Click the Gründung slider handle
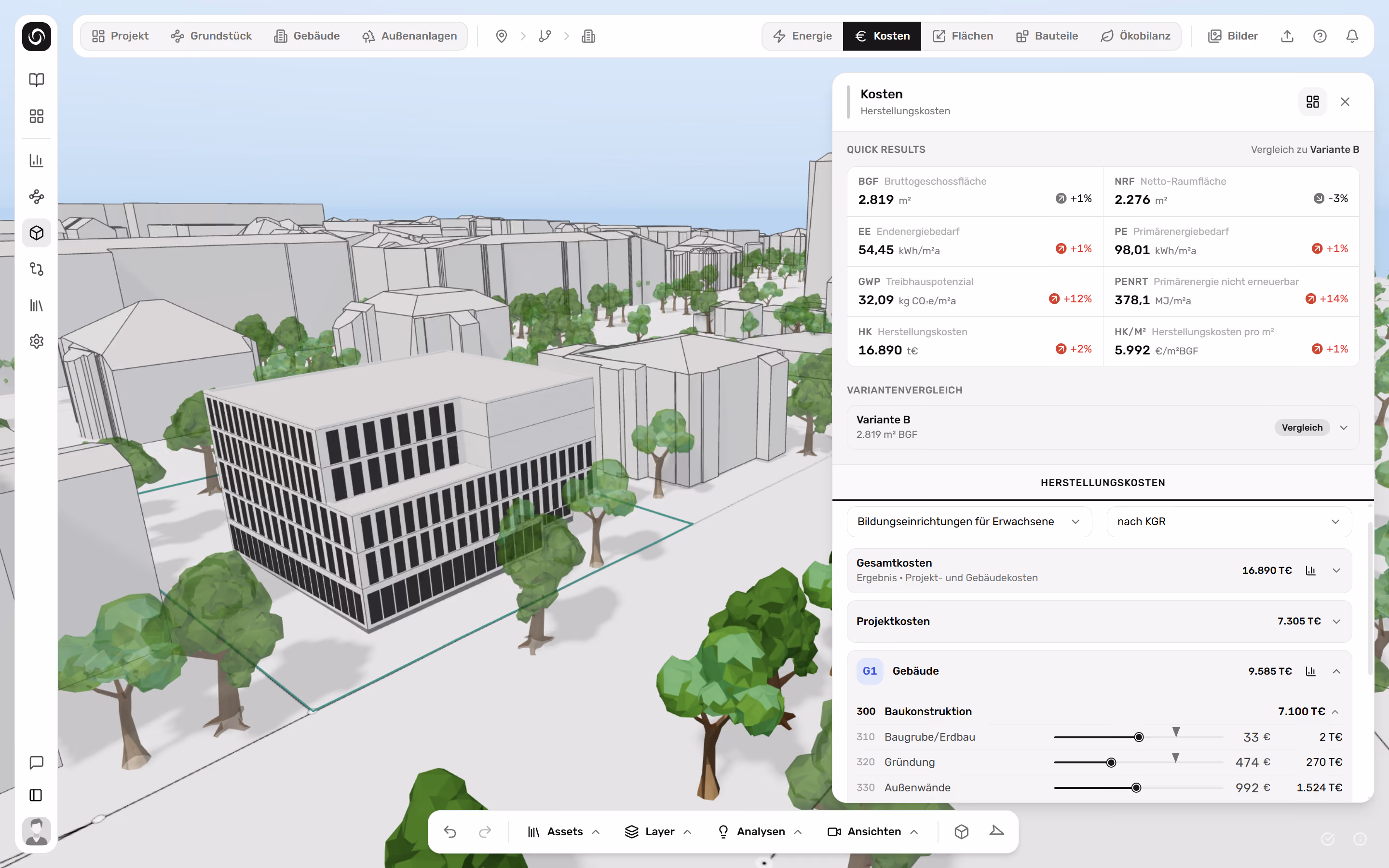The height and width of the screenshot is (868, 1389). [x=1111, y=762]
